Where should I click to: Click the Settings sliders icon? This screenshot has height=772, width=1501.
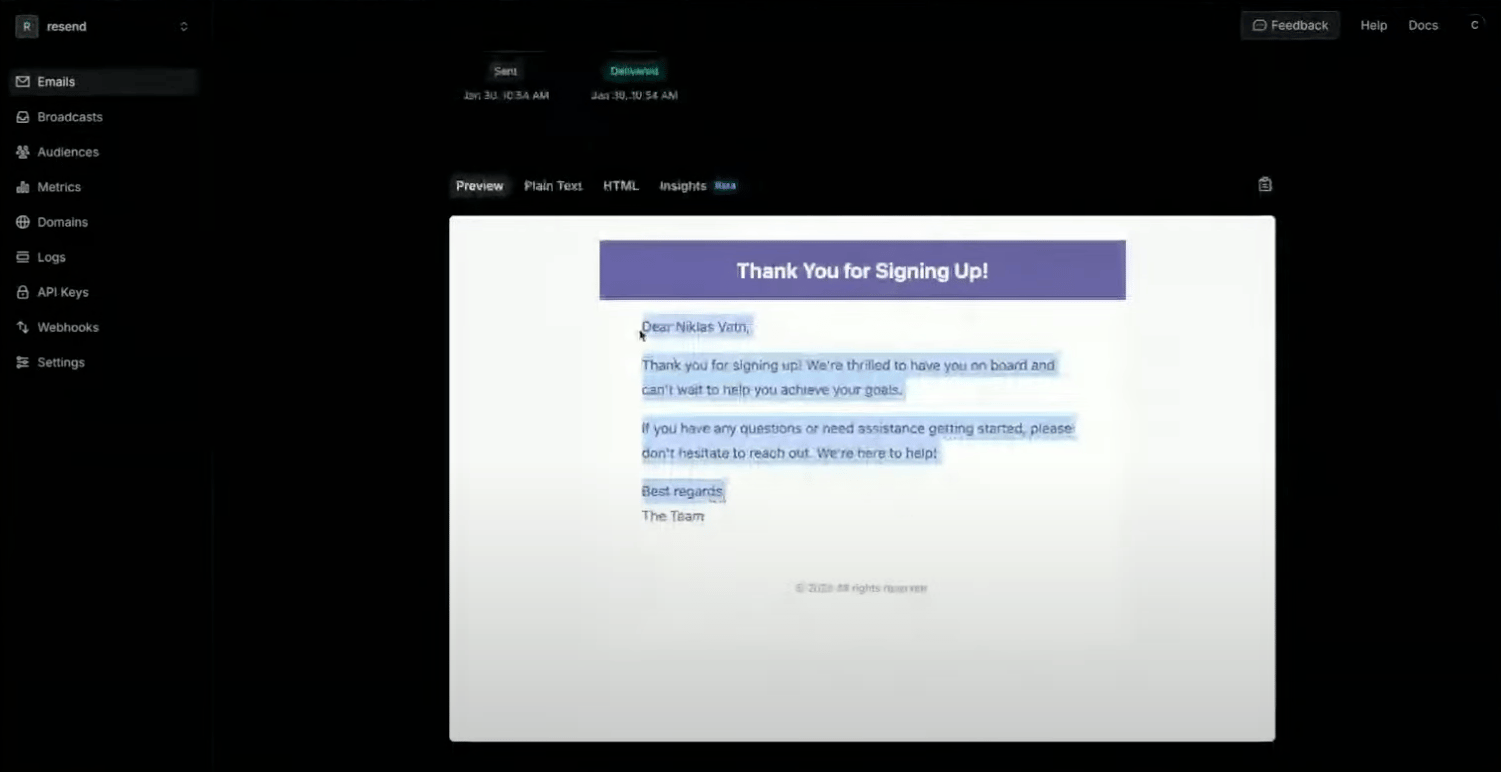click(22, 362)
